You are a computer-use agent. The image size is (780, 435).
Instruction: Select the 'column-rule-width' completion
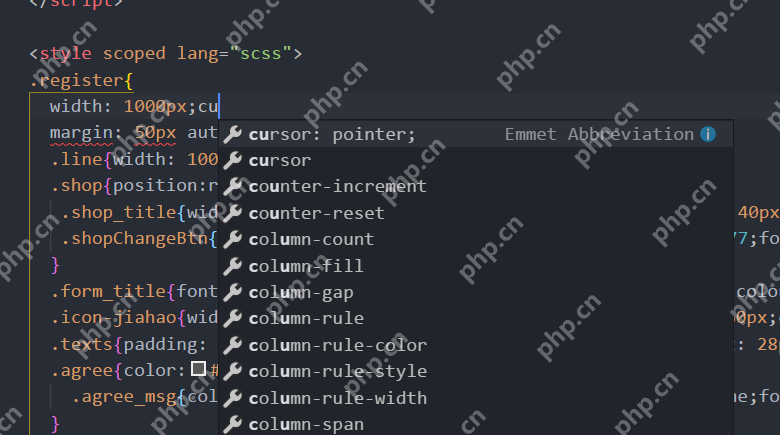click(x=476, y=398)
